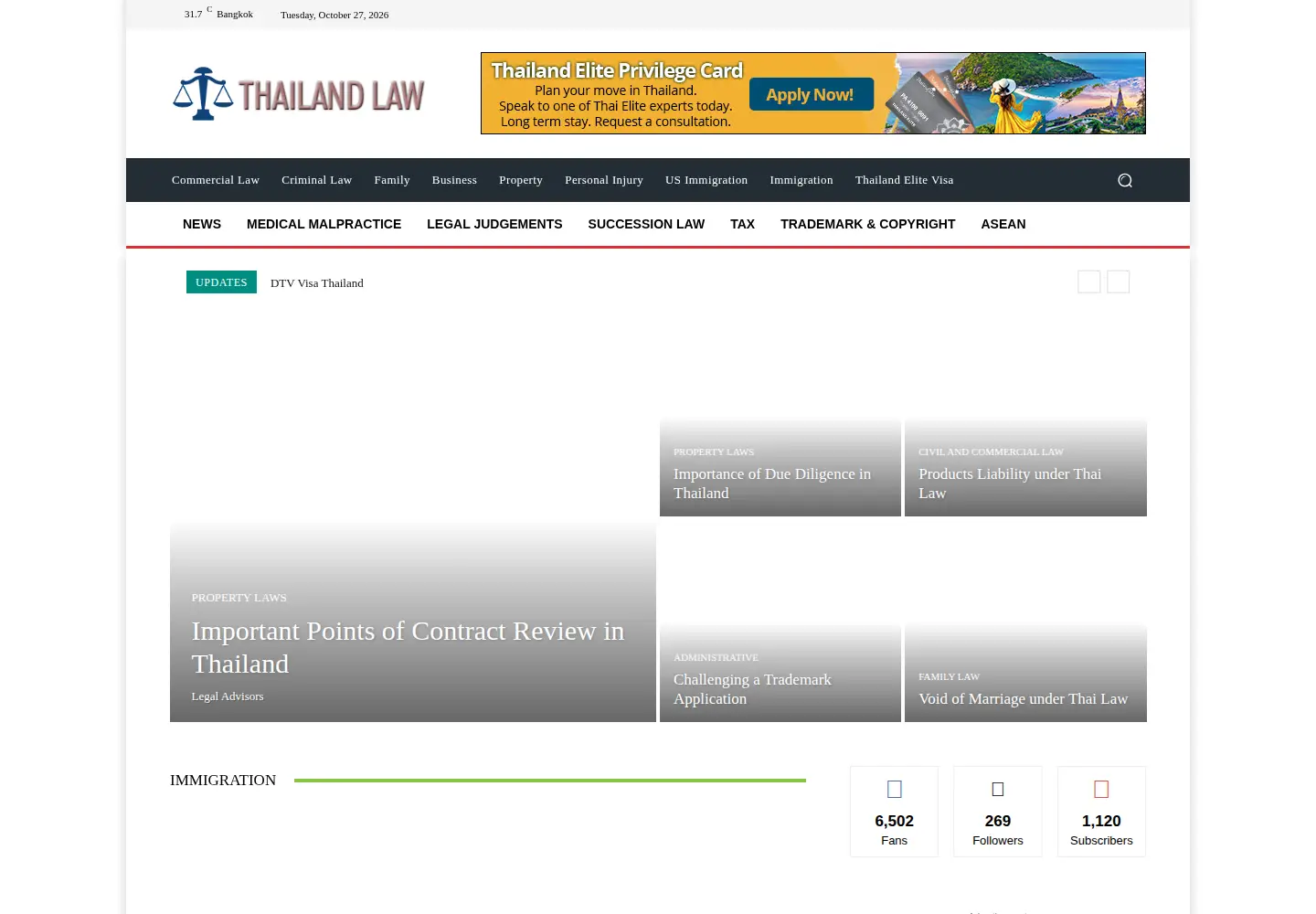Open DTV Visa Thailand update link
Screen dimensions: 1316x914
pyautogui.click(x=317, y=283)
